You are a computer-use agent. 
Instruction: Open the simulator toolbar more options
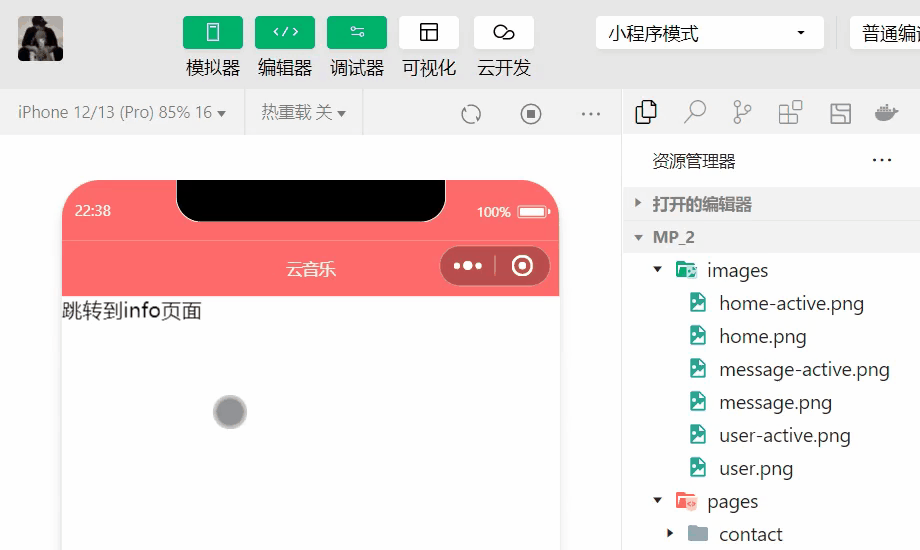coord(591,114)
